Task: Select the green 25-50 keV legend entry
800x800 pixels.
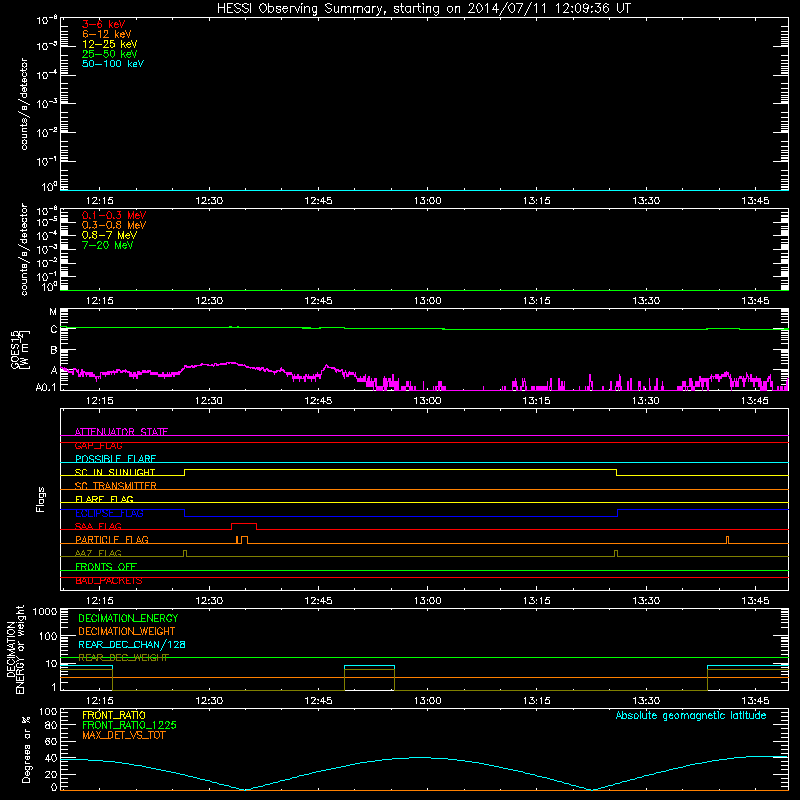Action: [x=110, y=54]
